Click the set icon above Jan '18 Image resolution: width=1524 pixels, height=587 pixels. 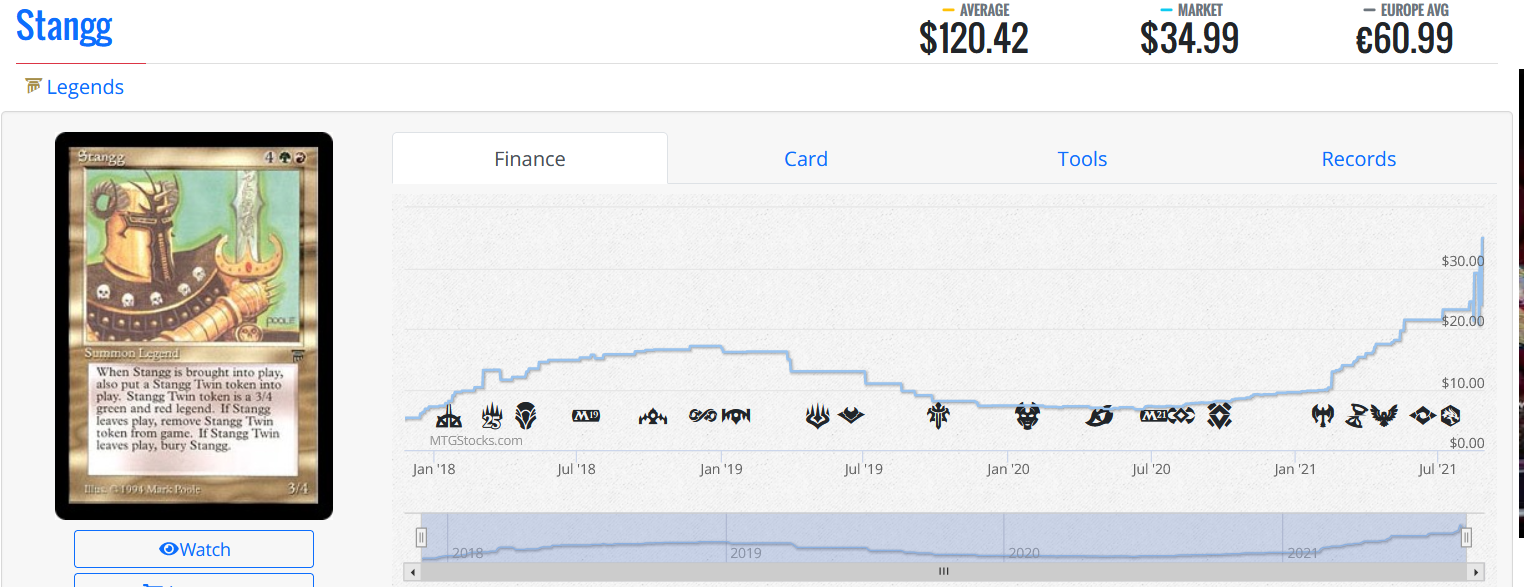coord(449,415)
